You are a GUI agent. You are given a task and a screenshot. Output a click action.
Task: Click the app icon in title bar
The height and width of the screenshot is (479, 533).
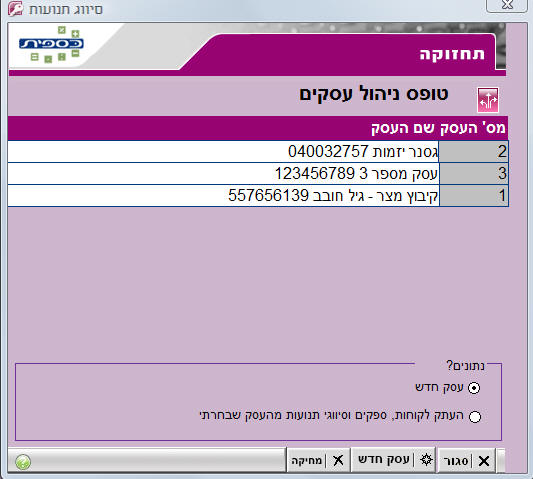tap(16, 8)
